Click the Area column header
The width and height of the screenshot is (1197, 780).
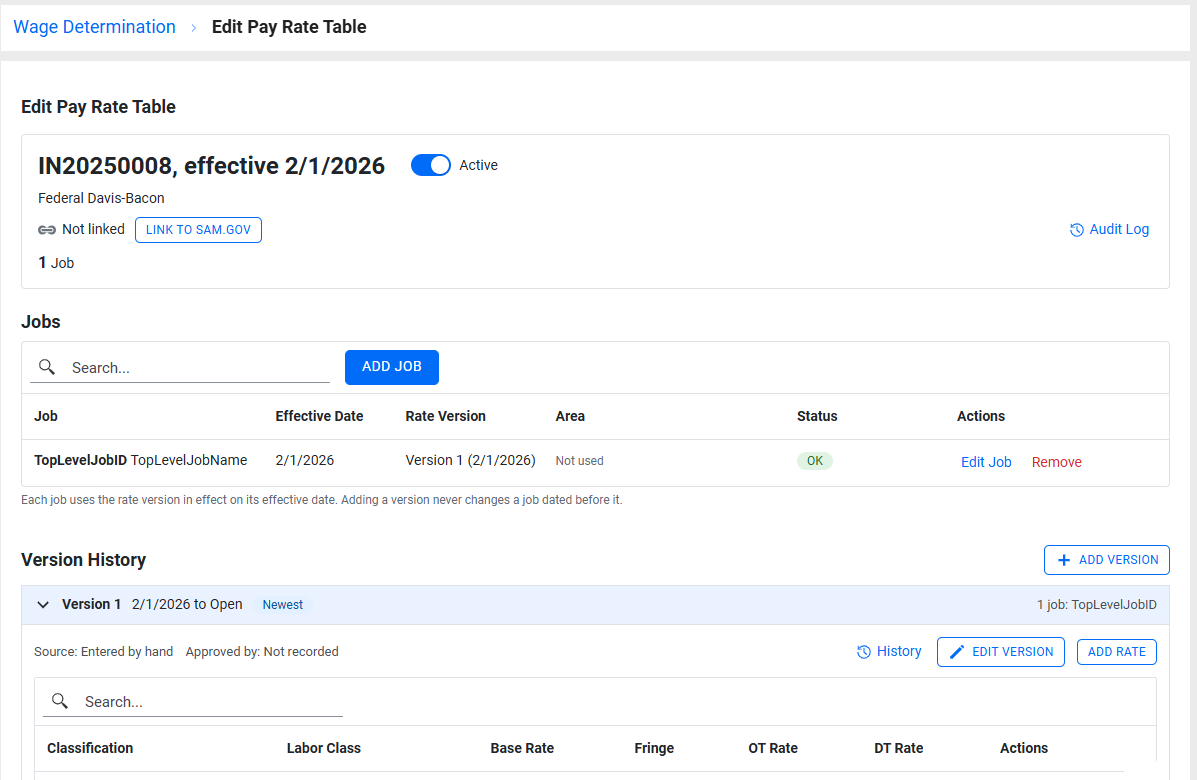point(570,416)
